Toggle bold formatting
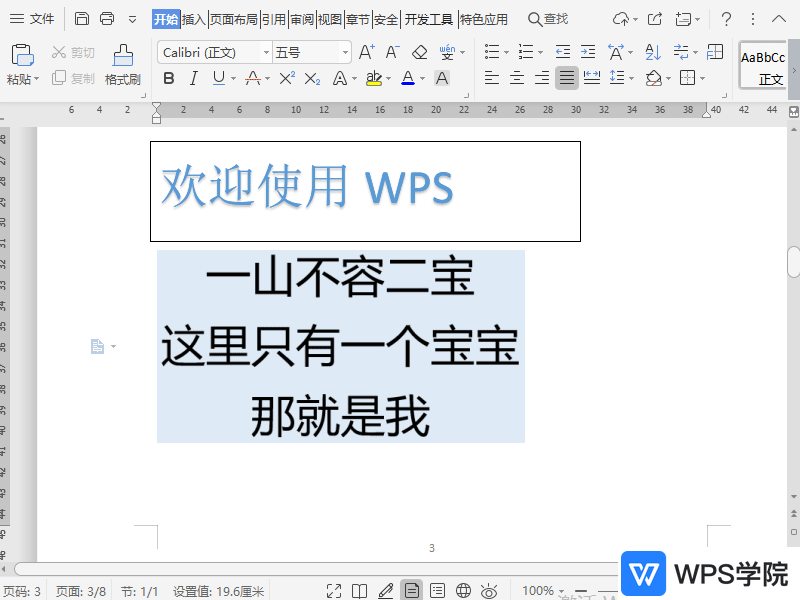 pos(171,77)
